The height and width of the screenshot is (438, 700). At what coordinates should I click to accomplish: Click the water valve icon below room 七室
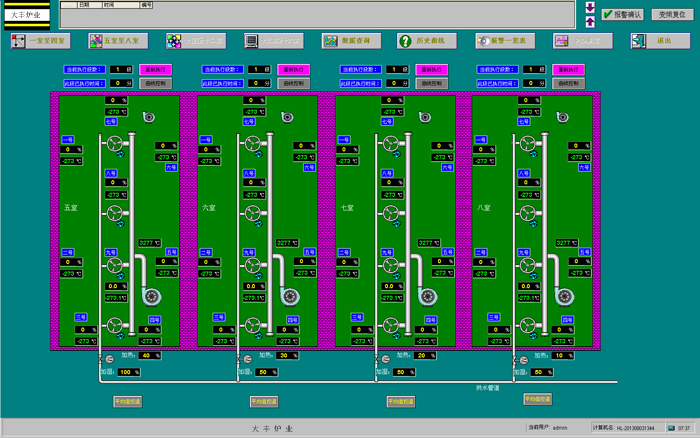click(383, 359)
